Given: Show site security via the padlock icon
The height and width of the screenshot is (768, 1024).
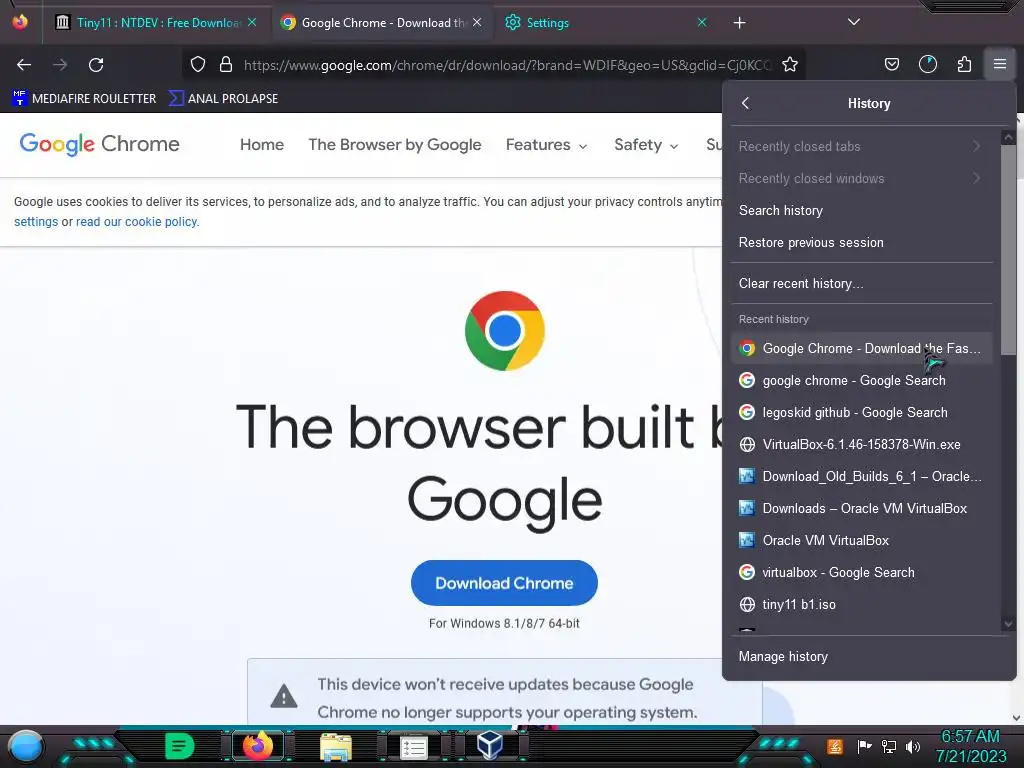Looking at the screenshot, I should click(226, 64).
